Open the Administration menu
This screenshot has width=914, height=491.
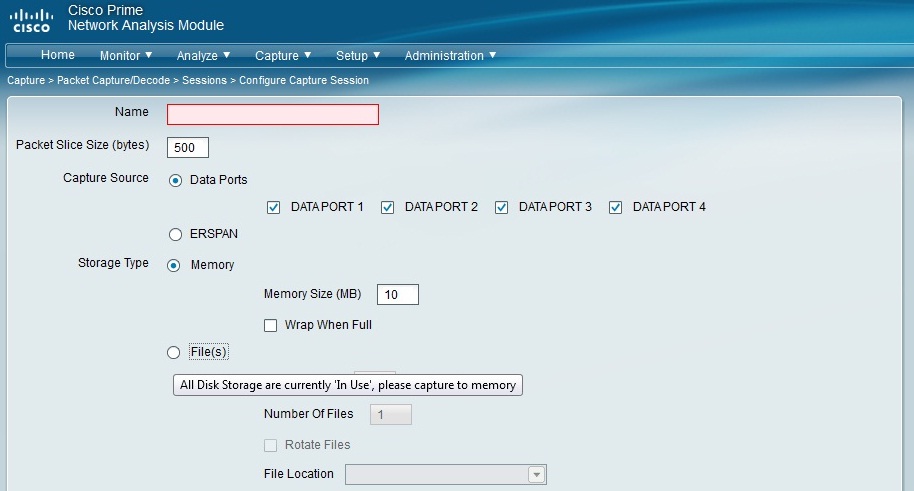tap(450, 55)
